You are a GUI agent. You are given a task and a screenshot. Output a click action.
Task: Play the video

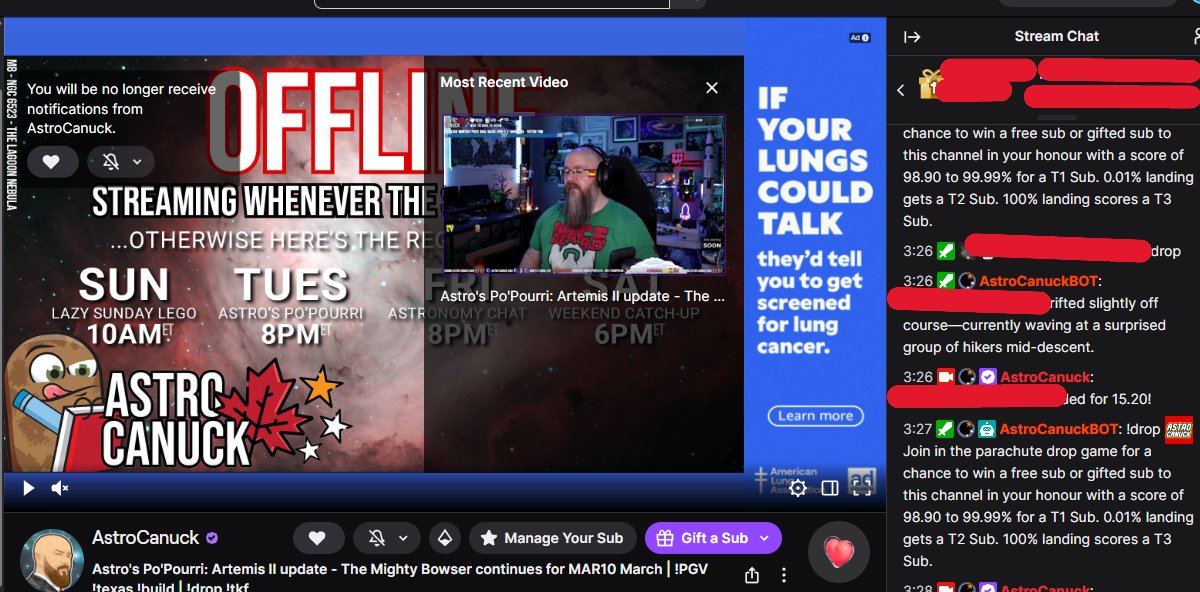[28, 488]
